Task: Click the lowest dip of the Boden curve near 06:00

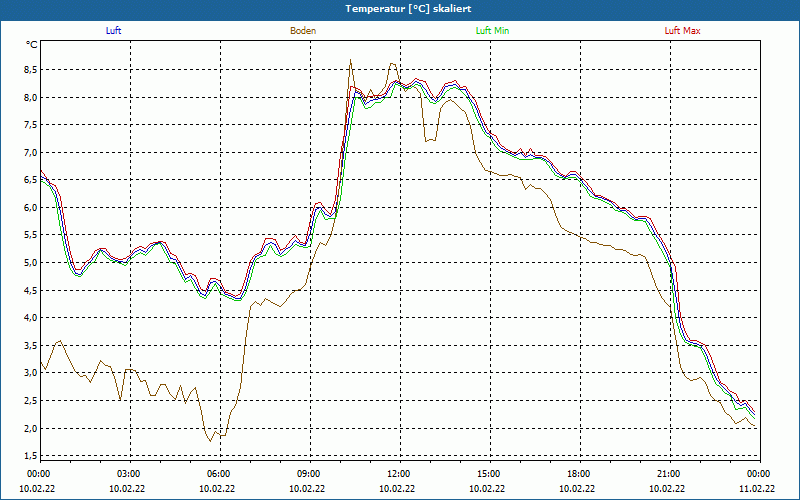Action: point(211,441)
